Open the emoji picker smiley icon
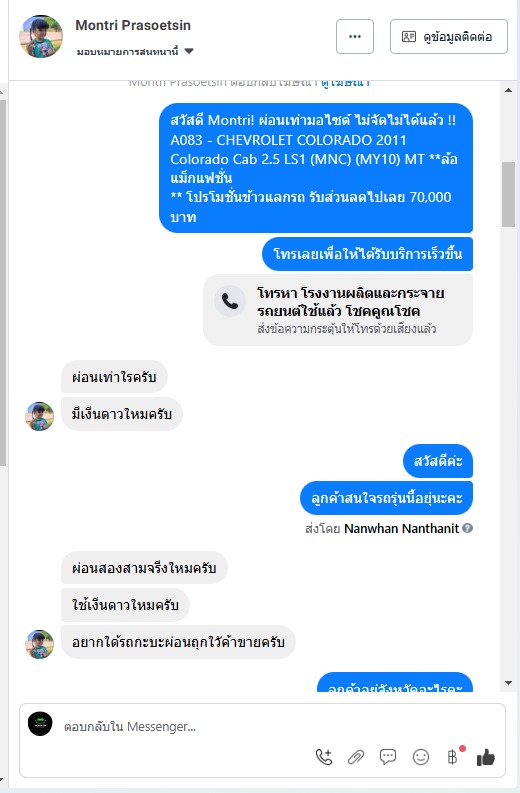 [421, 757]
